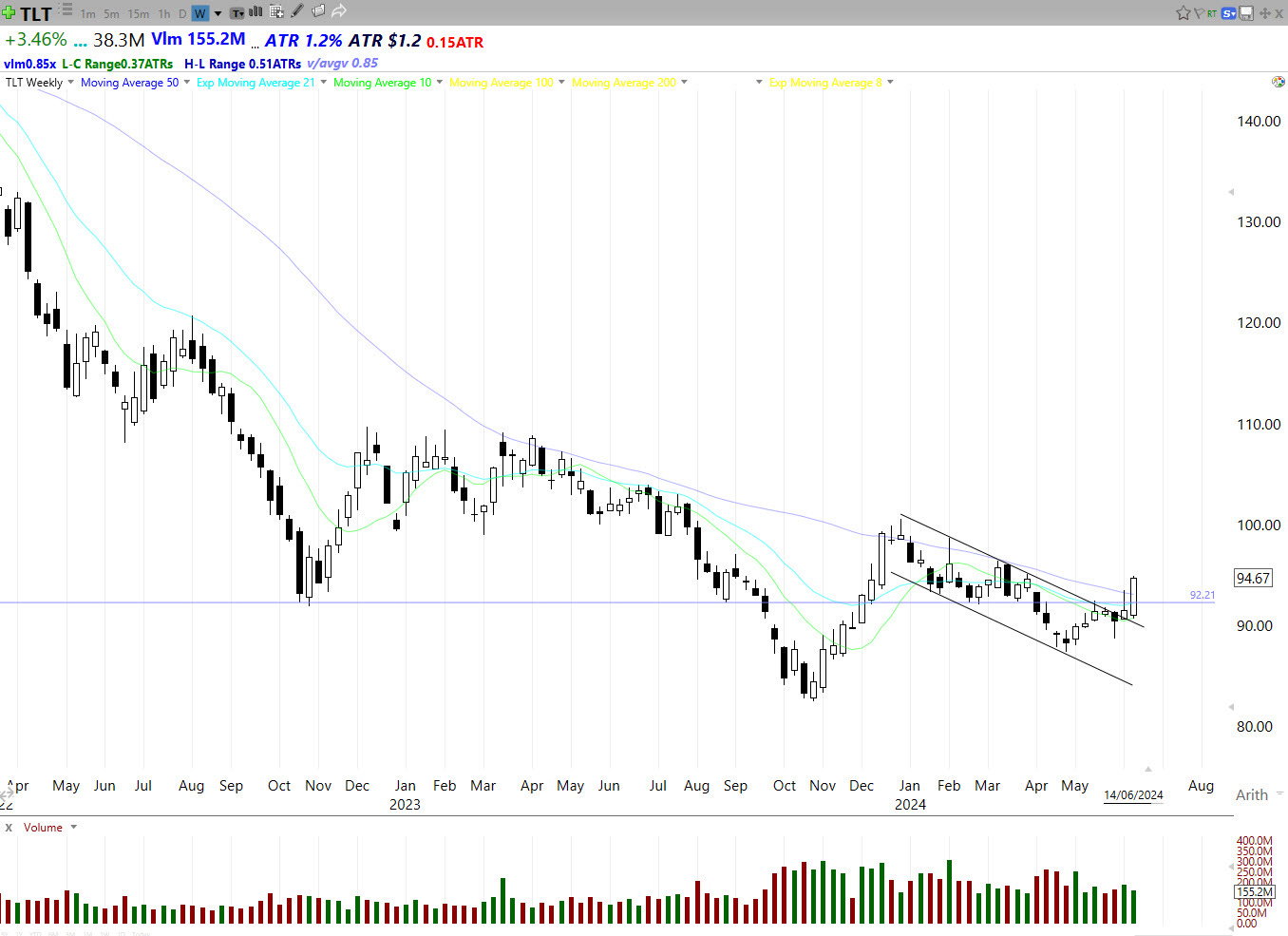The width and height of the screenshot is (1288, 936).
Task: Click the add-chart grid icon
Action: pyautogui.click(x=276, y=12)
